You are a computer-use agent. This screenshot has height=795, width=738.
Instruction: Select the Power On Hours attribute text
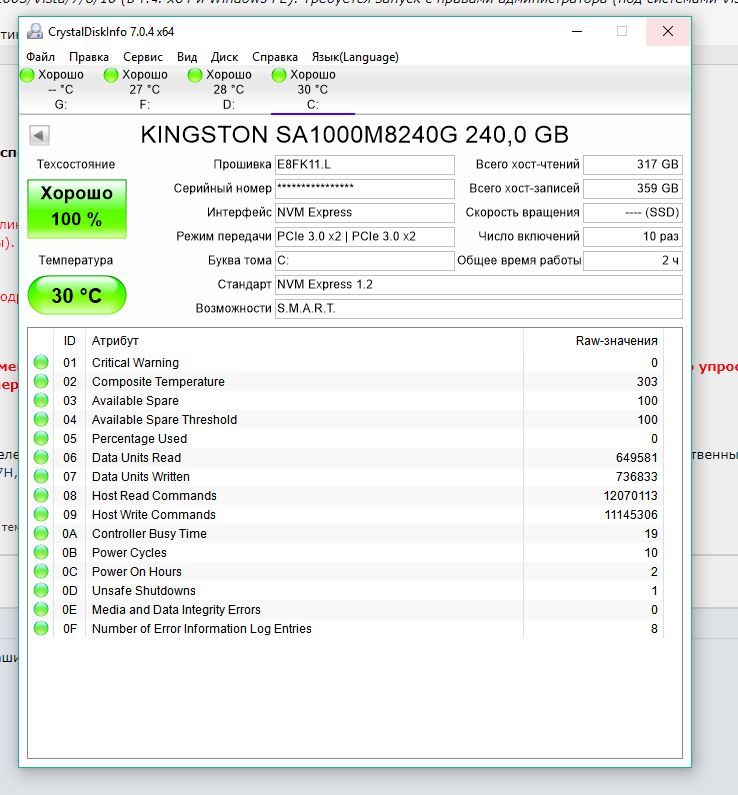tap(136, 571)
